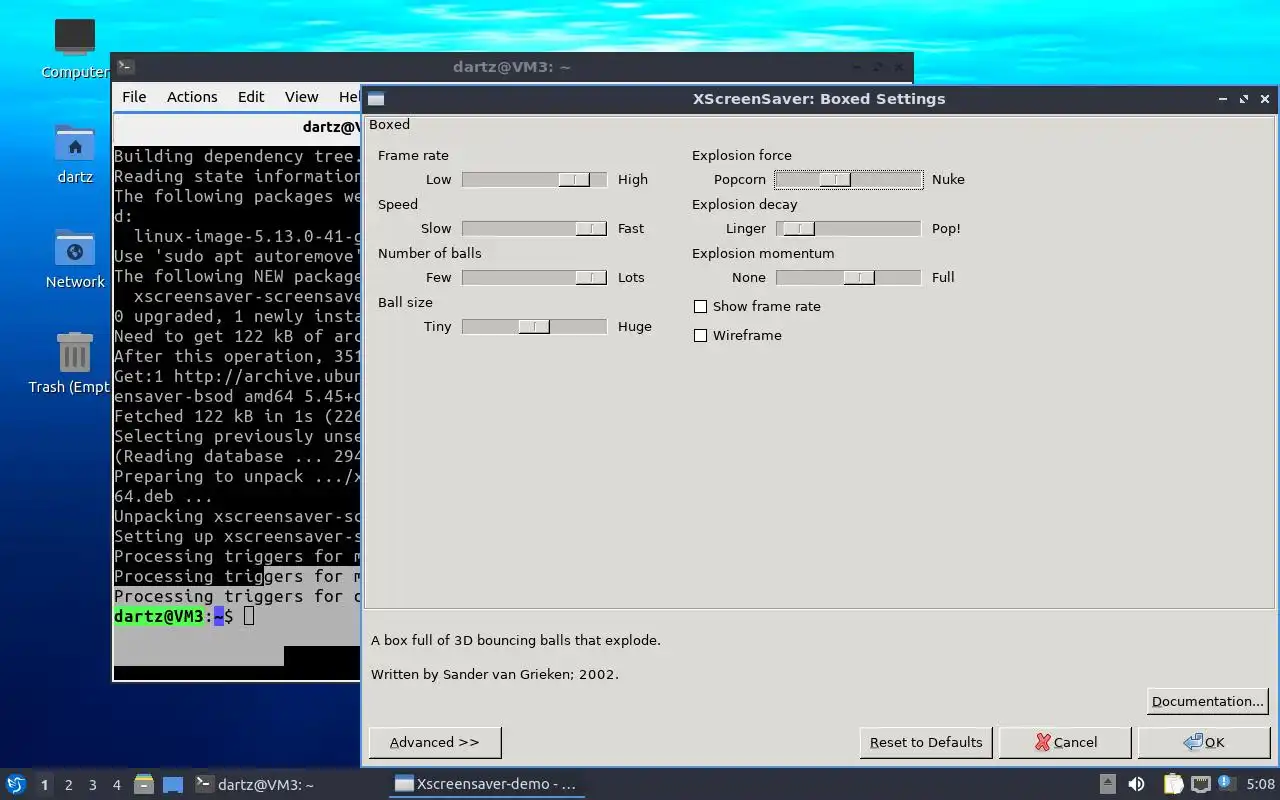
Task: Click the Explosion momentum slider
Action: pyautogui.click(x=848, y=278)
